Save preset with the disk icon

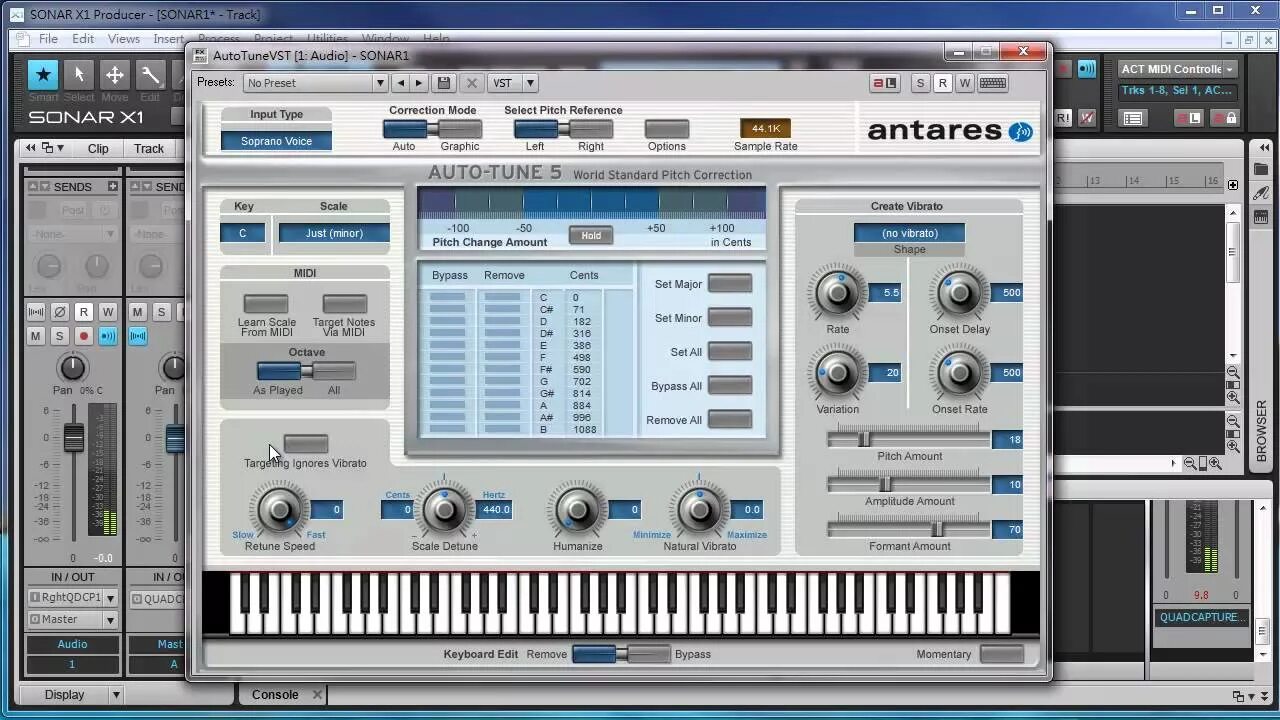[444, 83]
